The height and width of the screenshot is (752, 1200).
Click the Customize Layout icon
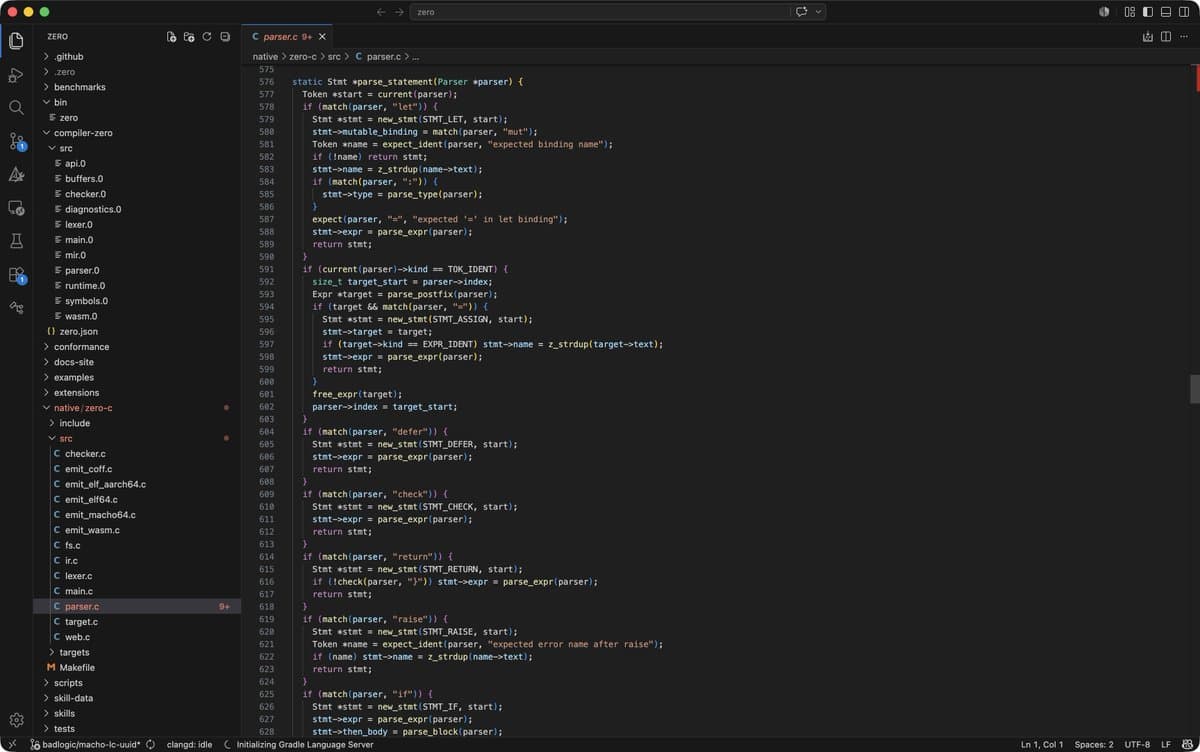(x=1129, y=12)
